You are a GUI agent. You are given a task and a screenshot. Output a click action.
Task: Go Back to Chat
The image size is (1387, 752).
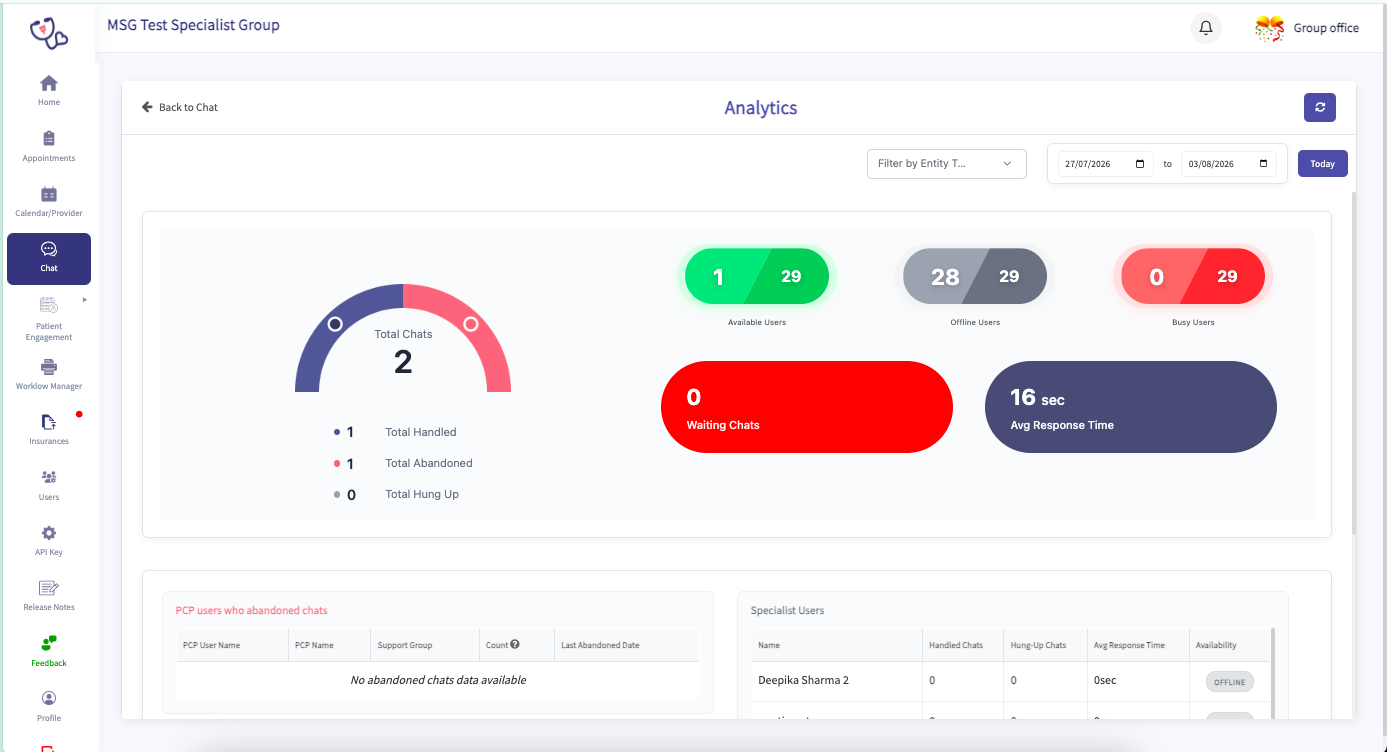coord(180,107)
